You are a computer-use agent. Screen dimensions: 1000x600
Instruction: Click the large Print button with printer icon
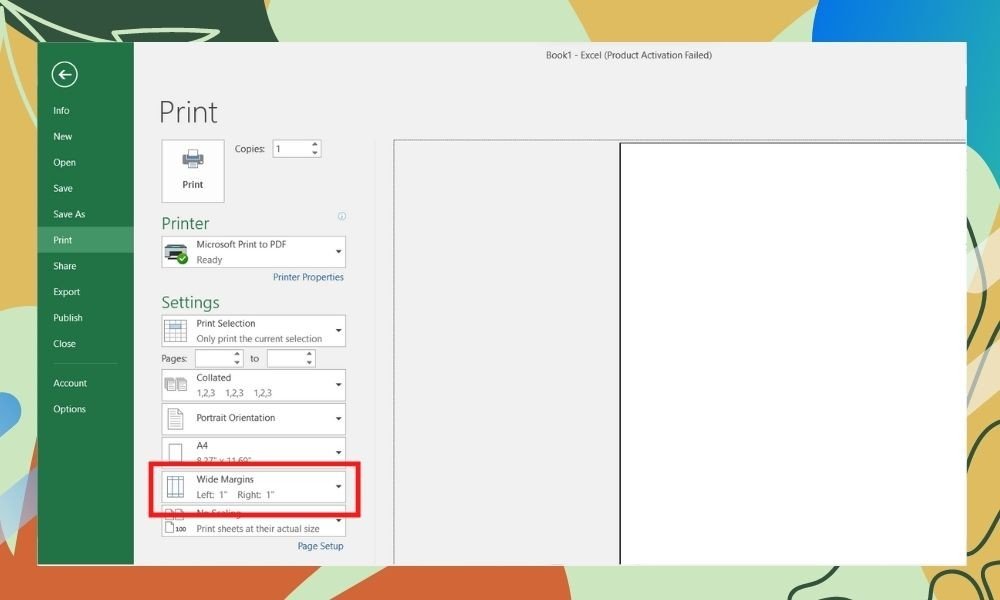click(193, 171)
